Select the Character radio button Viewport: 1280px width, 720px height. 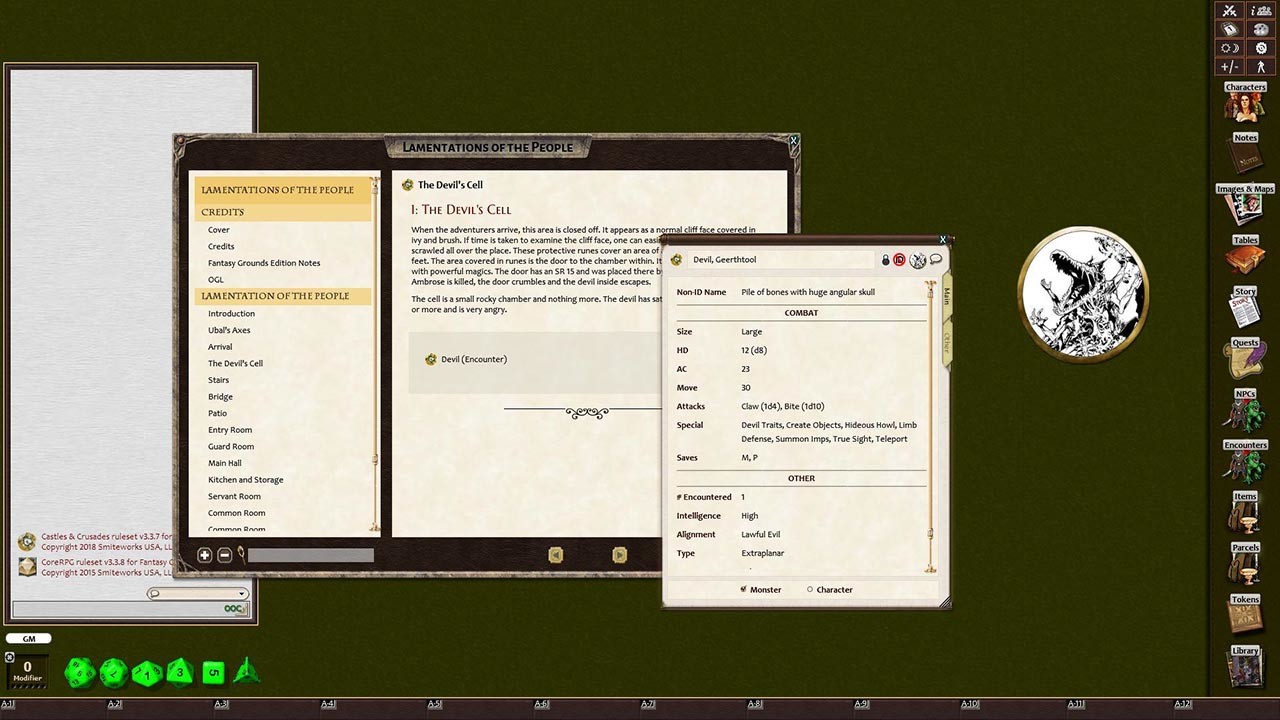click(810, 590)
